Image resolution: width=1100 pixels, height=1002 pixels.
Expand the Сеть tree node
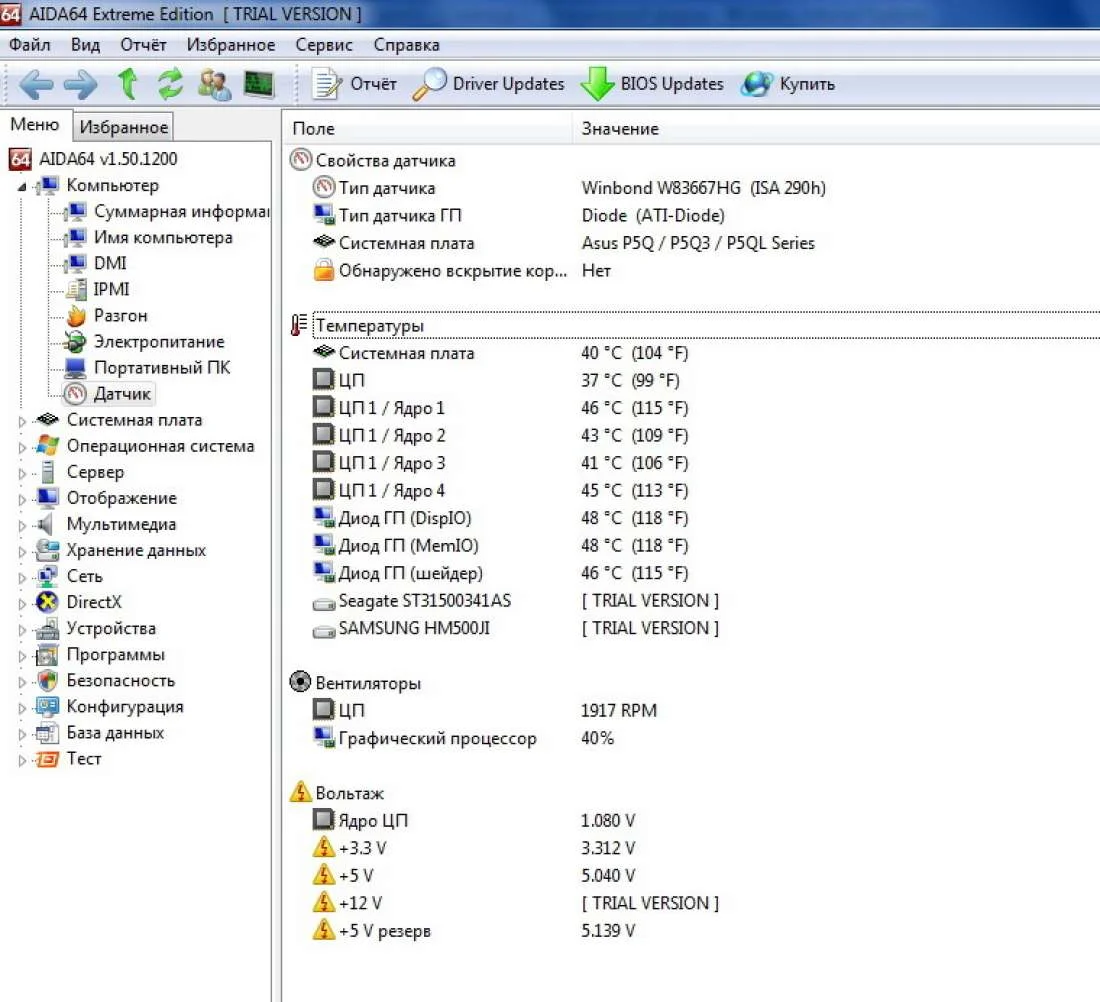(22, 577)
